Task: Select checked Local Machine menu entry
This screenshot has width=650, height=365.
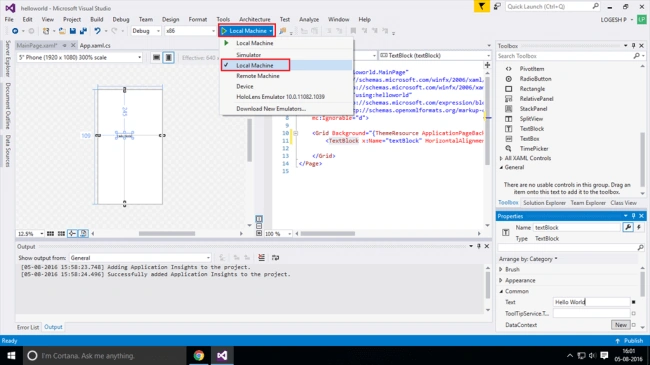Action: pyautogui.click(x=287, y=65)
